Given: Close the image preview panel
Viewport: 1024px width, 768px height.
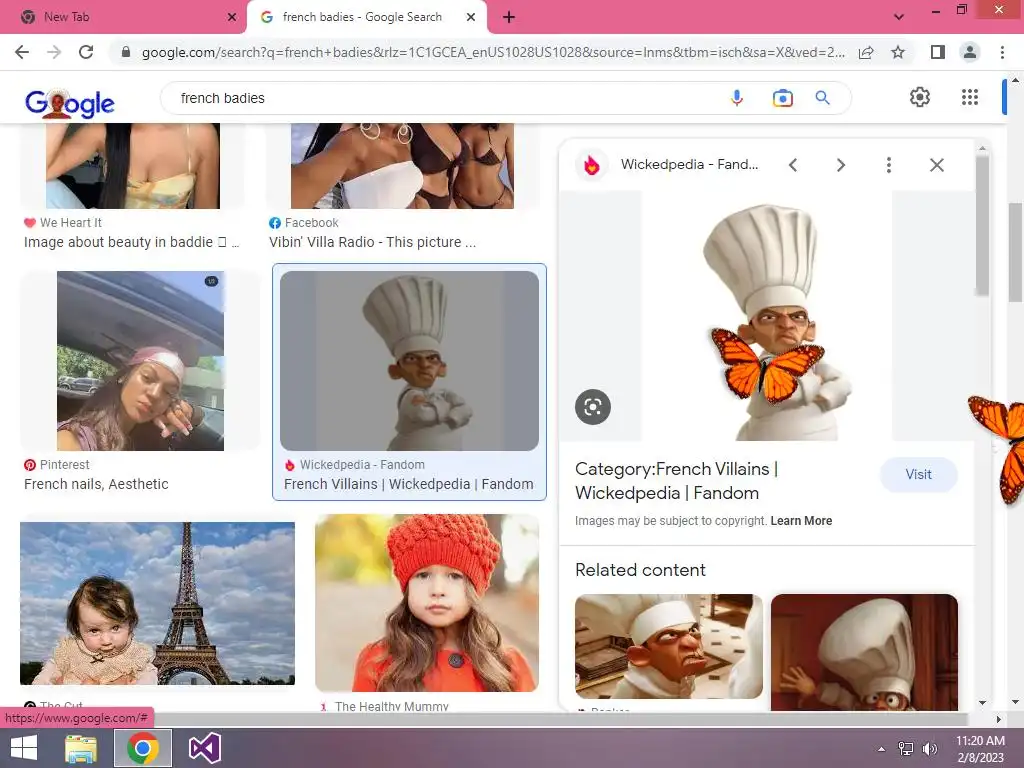Looking at the screenshot, I should coord(936,165).
